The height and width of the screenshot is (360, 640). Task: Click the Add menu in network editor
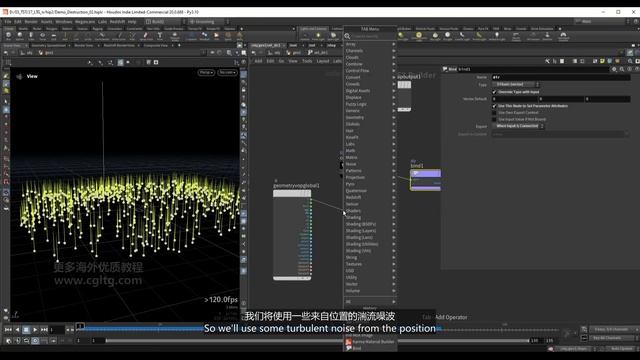click(x=258, y=61)
